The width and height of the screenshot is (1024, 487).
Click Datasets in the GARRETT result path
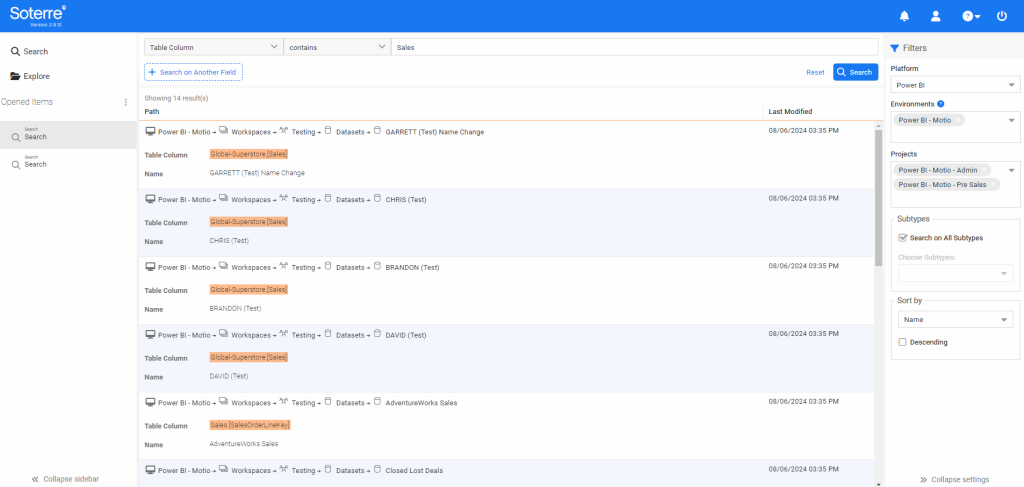pyautogui.click(x=352, y=132)
